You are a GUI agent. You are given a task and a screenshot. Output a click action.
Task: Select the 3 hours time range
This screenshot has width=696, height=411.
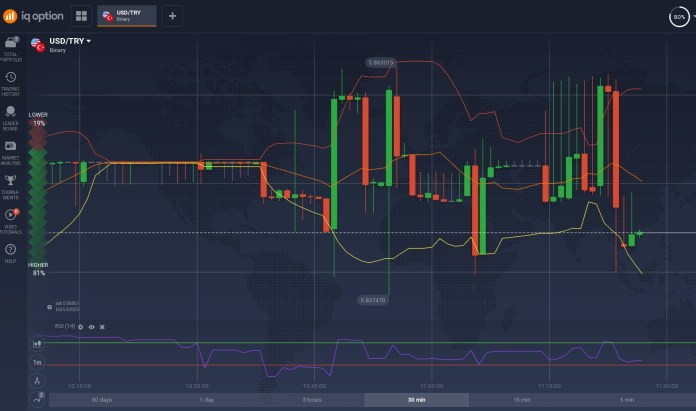312,400
